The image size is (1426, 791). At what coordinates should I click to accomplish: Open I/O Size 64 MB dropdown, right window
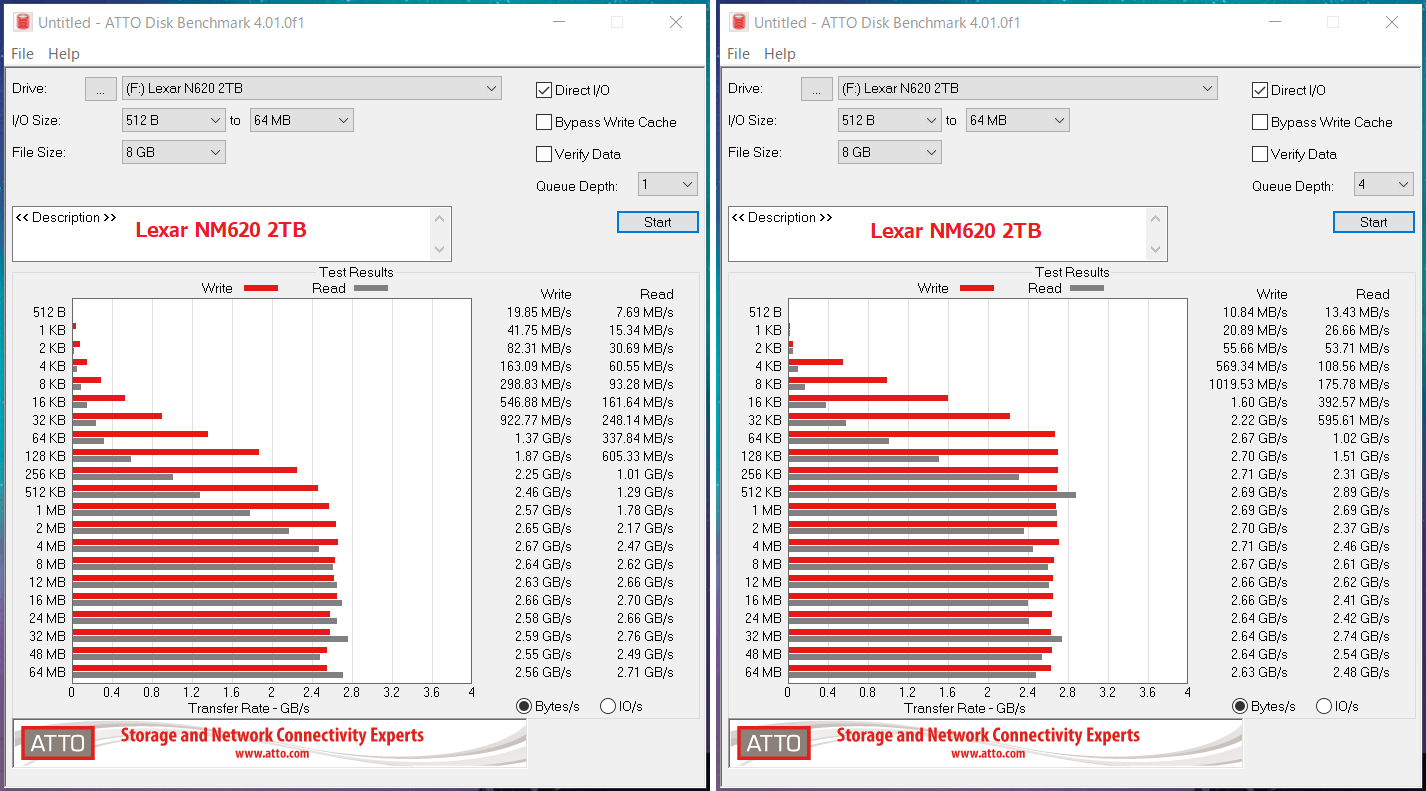click(1018, 120)
